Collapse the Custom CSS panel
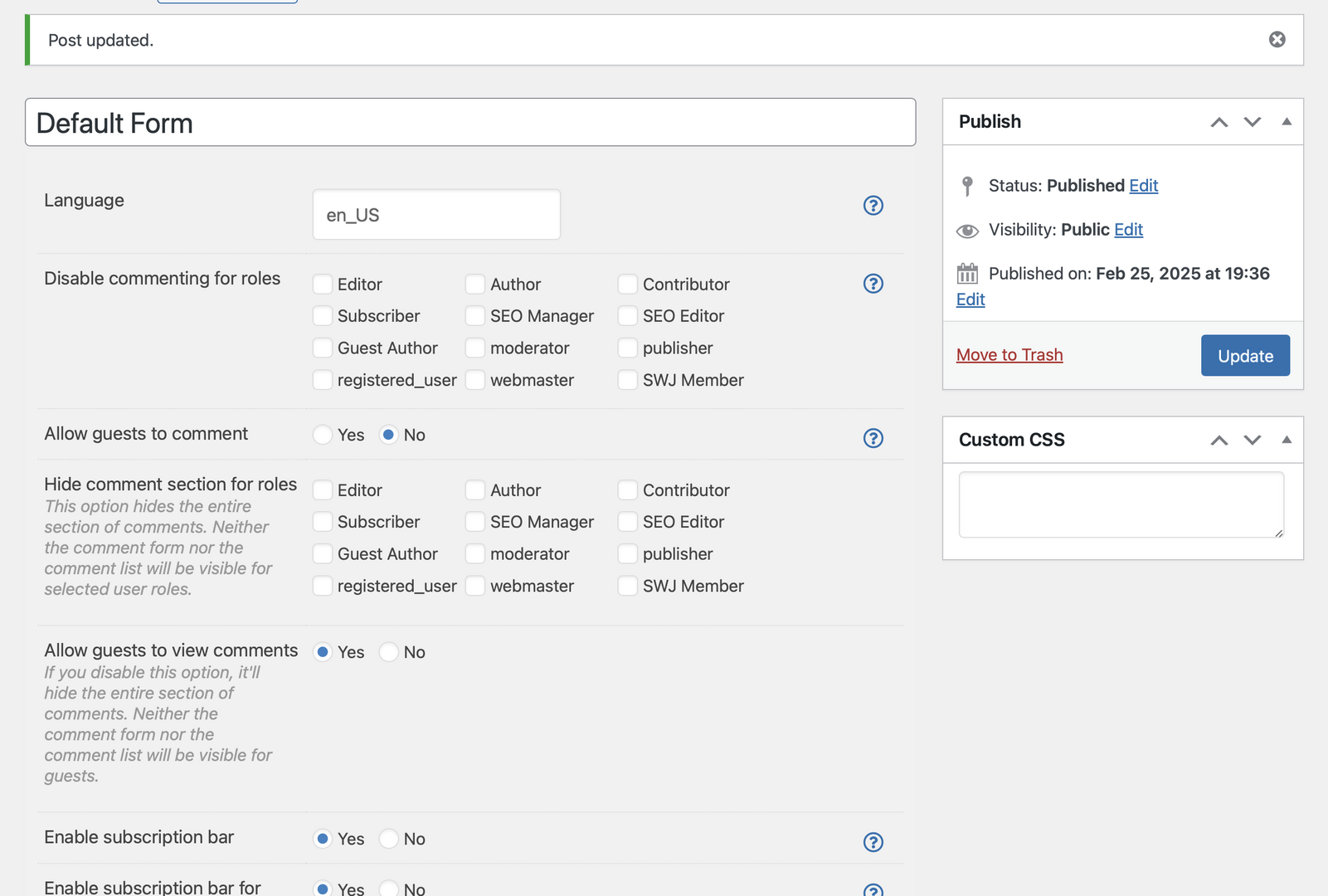This screenshot has width=1328, height=896. coord(1287,440)
